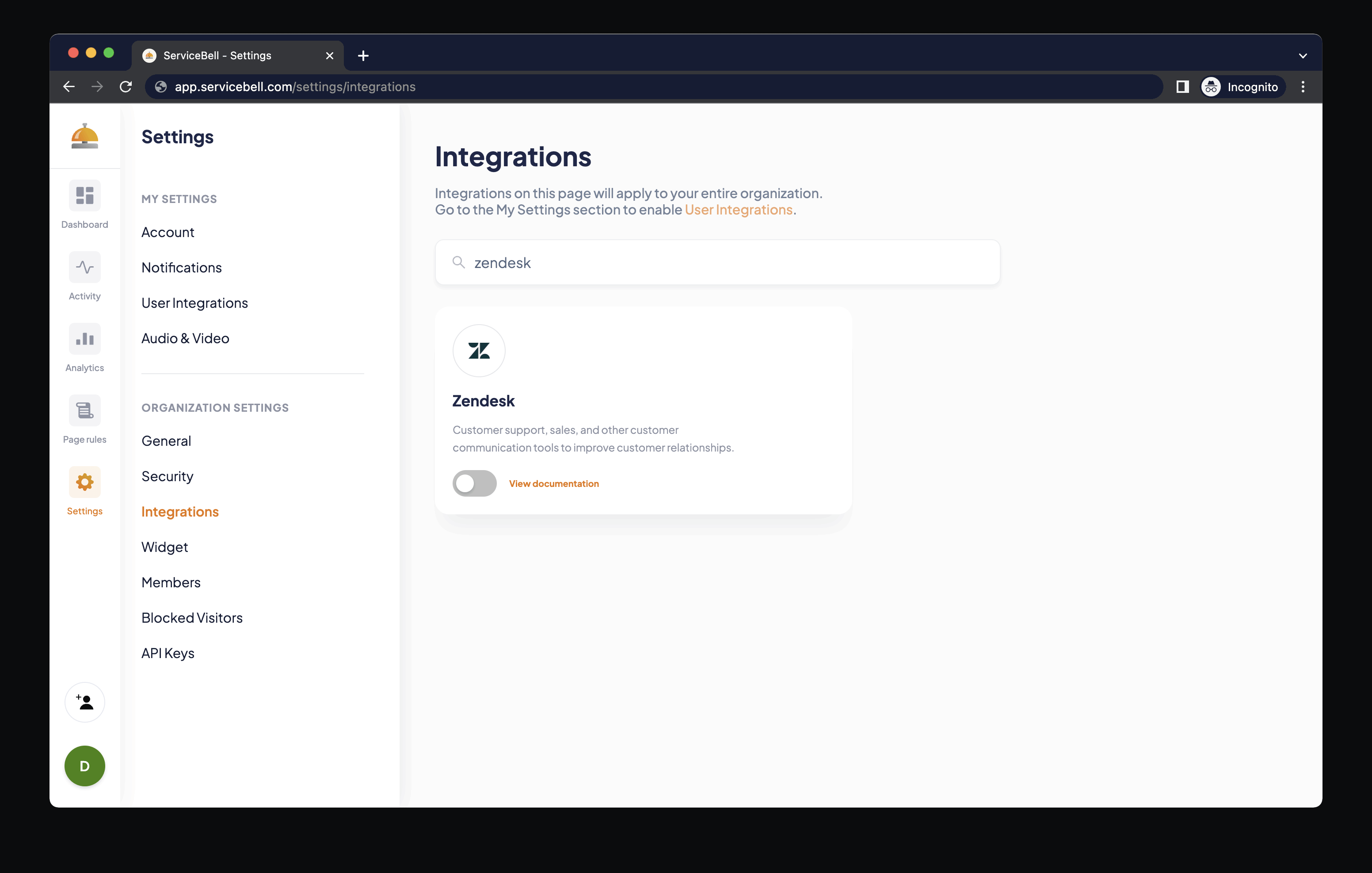
Task: Click the Settings gear icon
Action: [84, 482]
